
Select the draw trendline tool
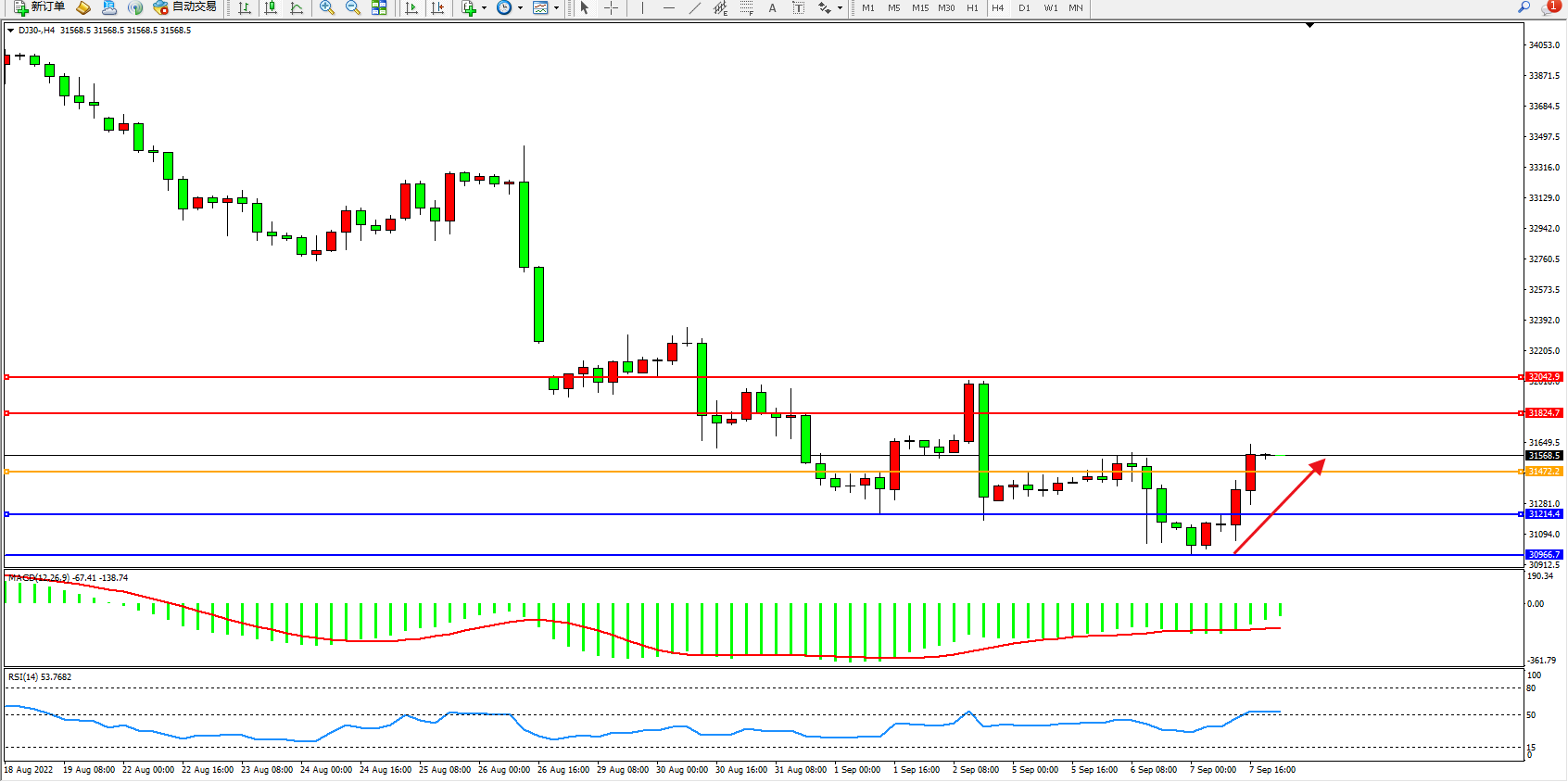pyautogui.click(x=694, y=7)
